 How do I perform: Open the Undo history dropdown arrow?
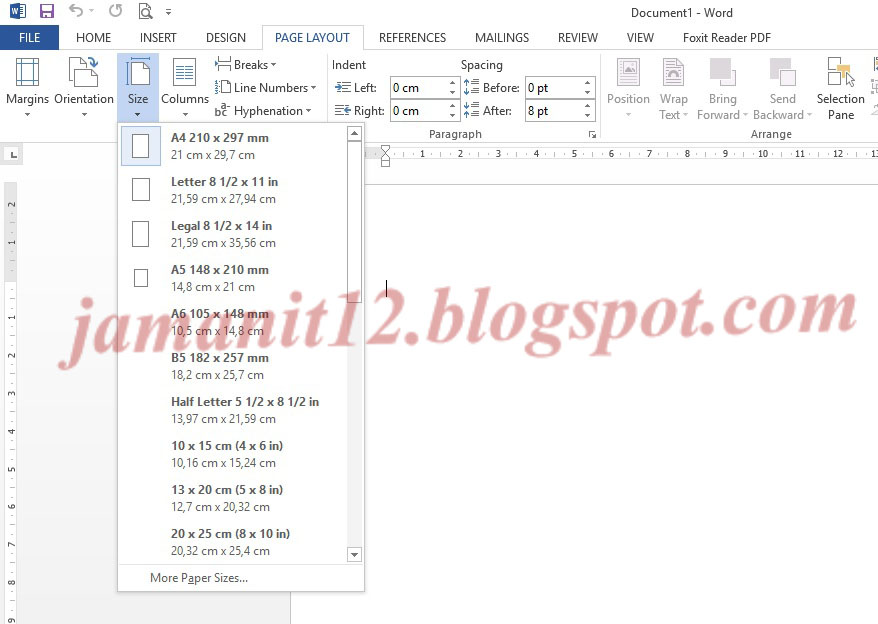click(91, 11)
